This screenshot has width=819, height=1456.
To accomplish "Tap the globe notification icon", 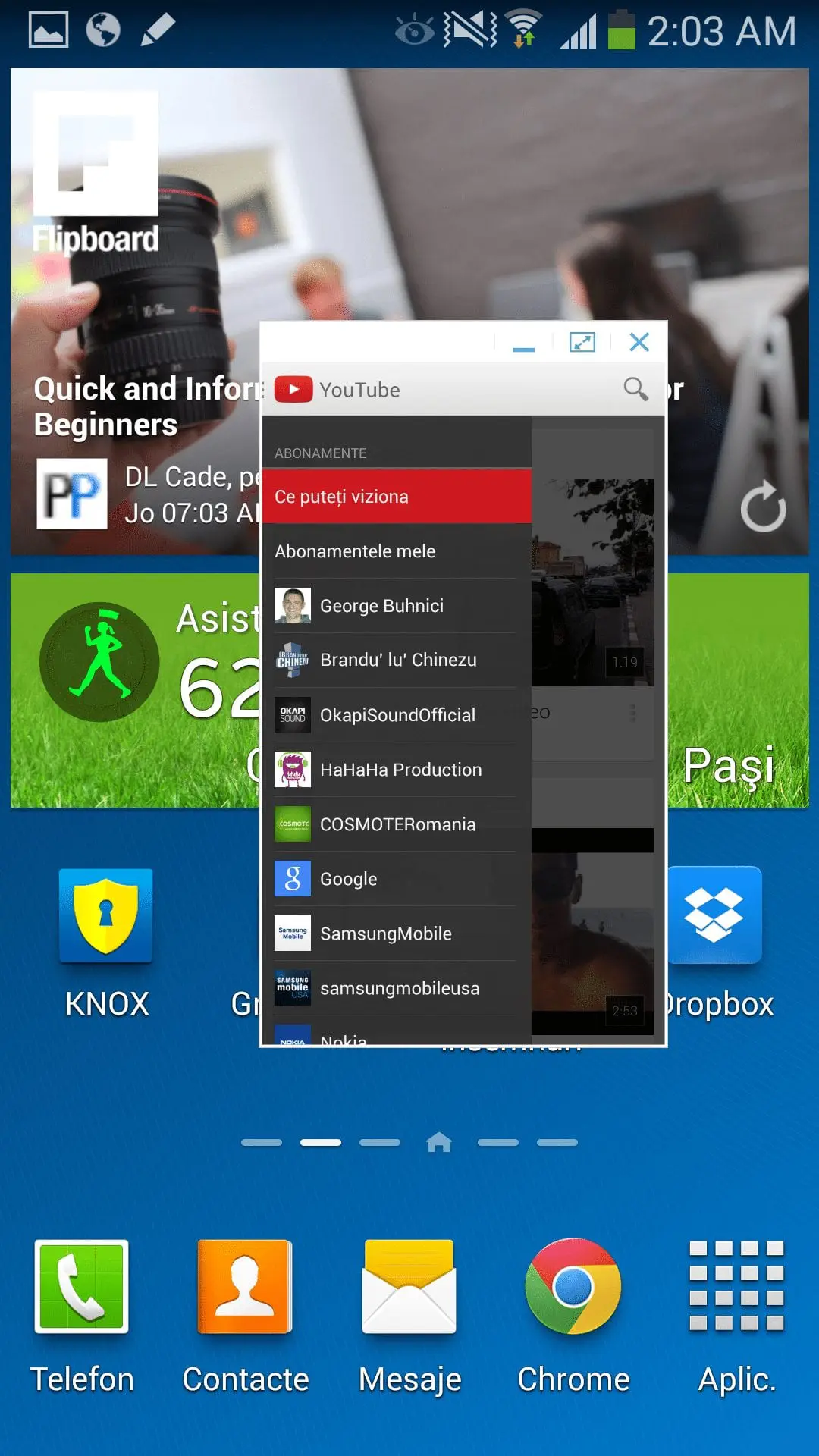I will [x=103, y=30].
